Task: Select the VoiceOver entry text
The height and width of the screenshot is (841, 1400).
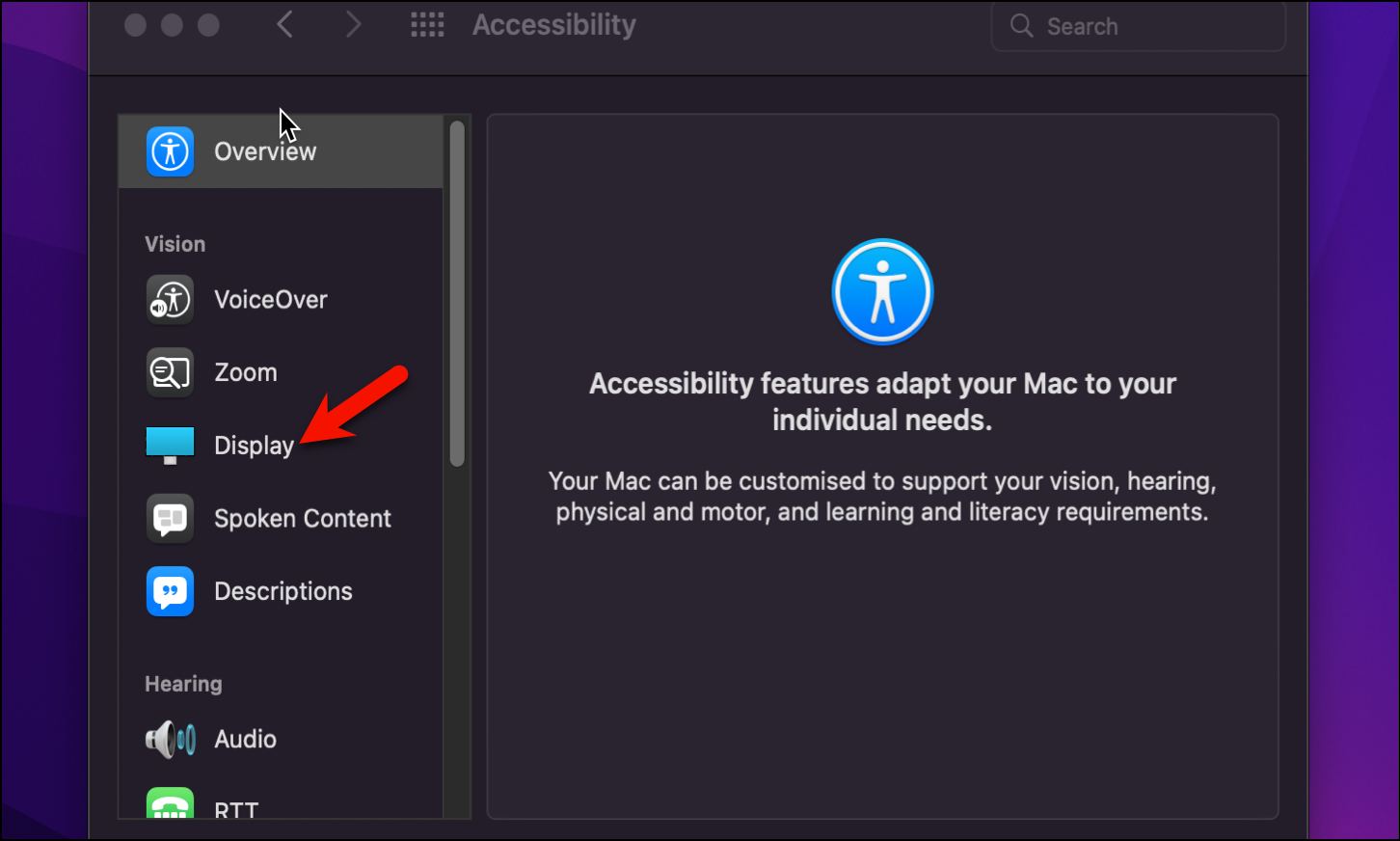Action: pyautogui.click(x=271, y=300)
